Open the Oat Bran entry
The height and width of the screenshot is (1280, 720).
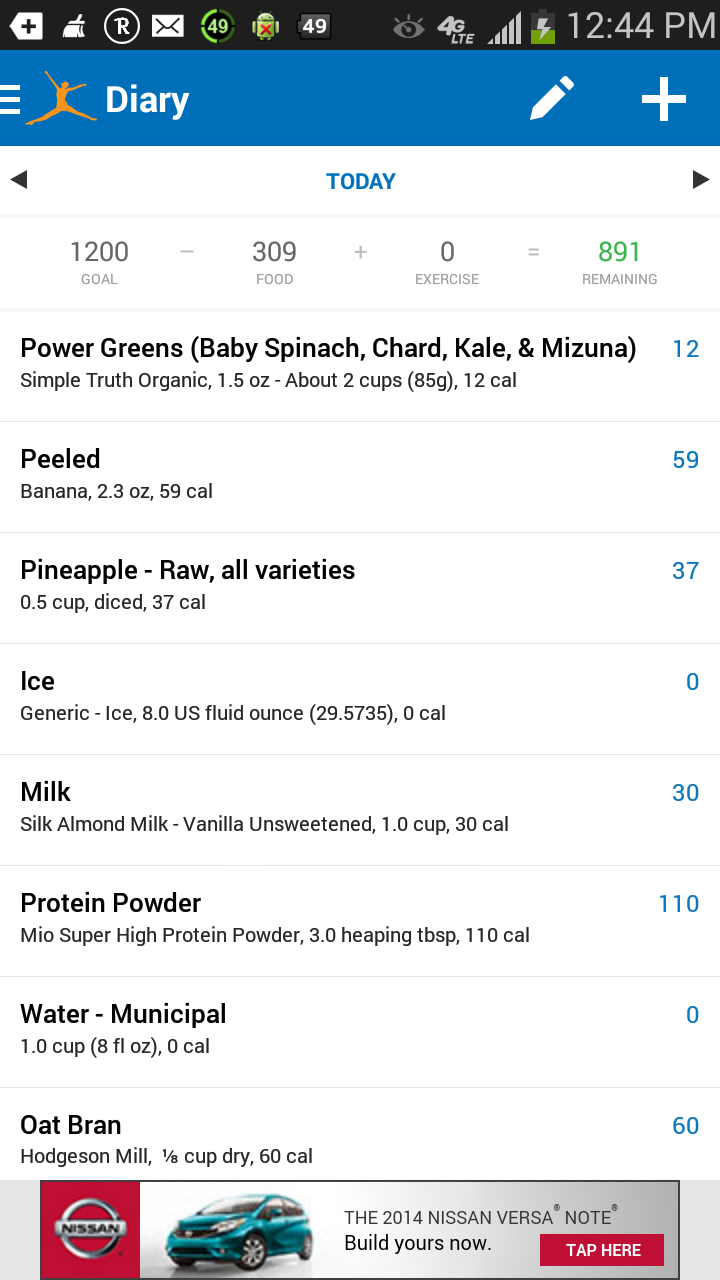tap(360, 1140)
